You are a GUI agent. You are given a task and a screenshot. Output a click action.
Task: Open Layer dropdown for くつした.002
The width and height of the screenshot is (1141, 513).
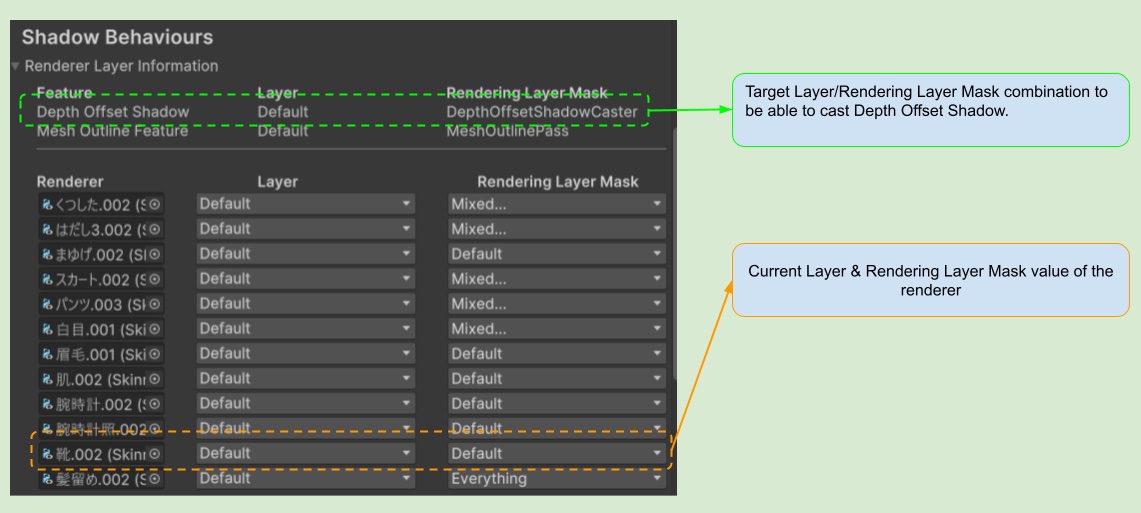click(x=306, y=204)
